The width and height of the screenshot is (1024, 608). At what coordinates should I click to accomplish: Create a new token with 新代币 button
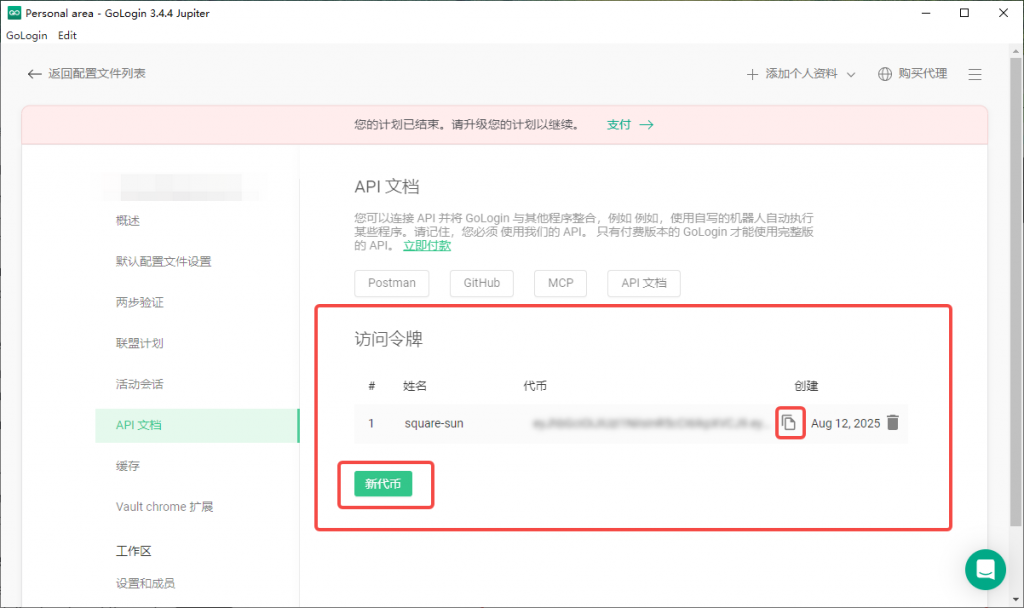tap(383, 484)
